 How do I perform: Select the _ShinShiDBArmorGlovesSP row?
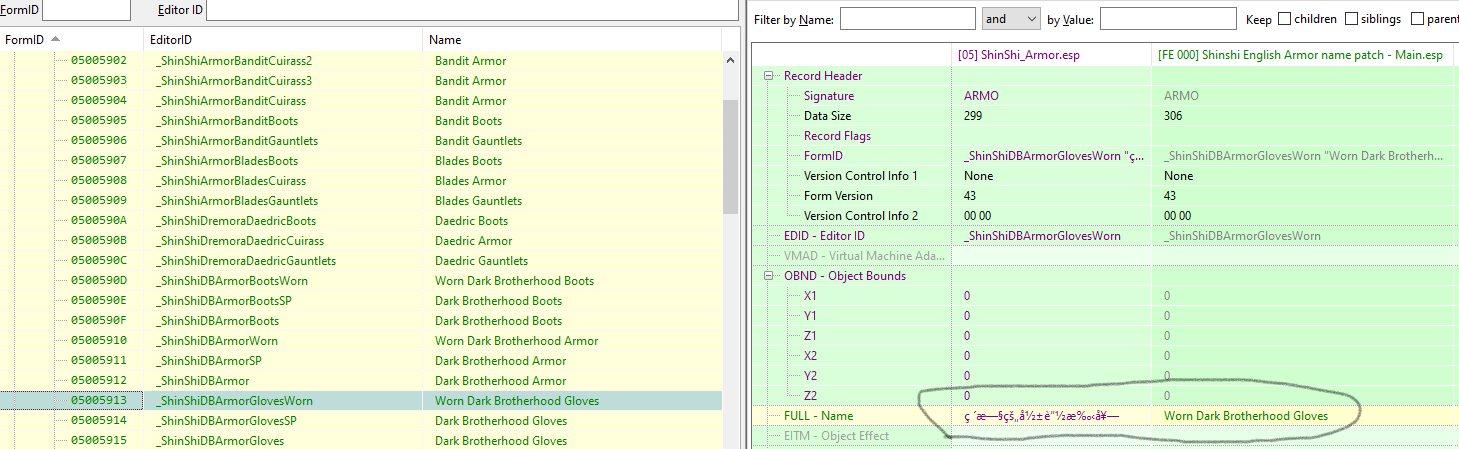click(360, 421)
